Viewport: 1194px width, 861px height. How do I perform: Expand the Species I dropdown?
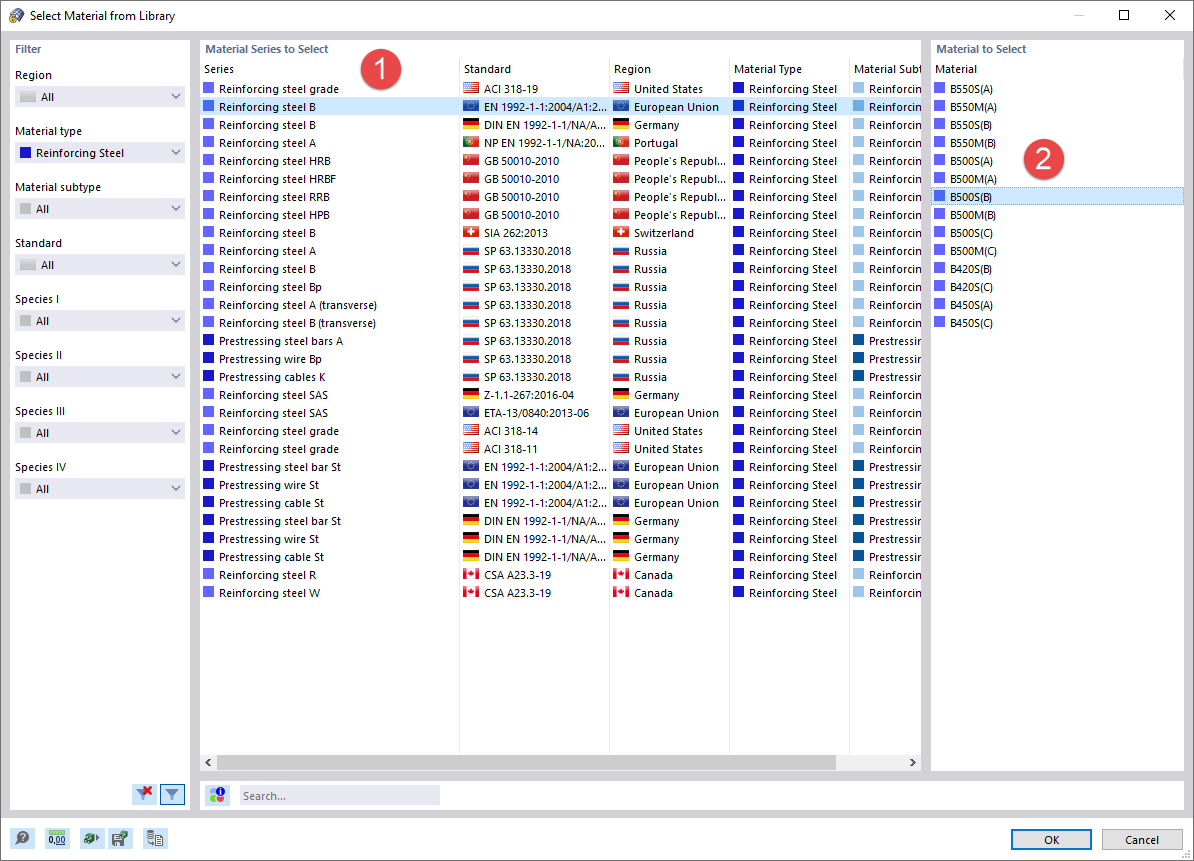coord(100,320)
